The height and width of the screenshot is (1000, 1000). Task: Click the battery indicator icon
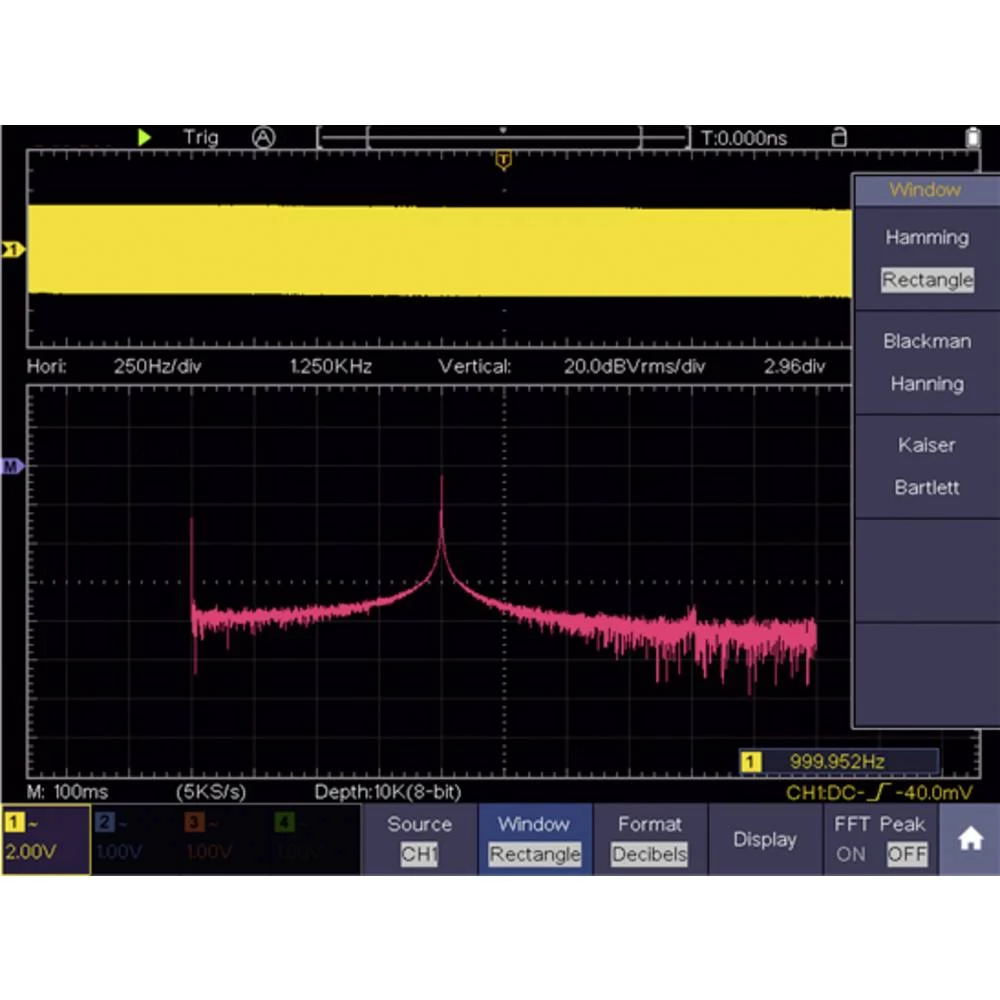tap(972, 137)
